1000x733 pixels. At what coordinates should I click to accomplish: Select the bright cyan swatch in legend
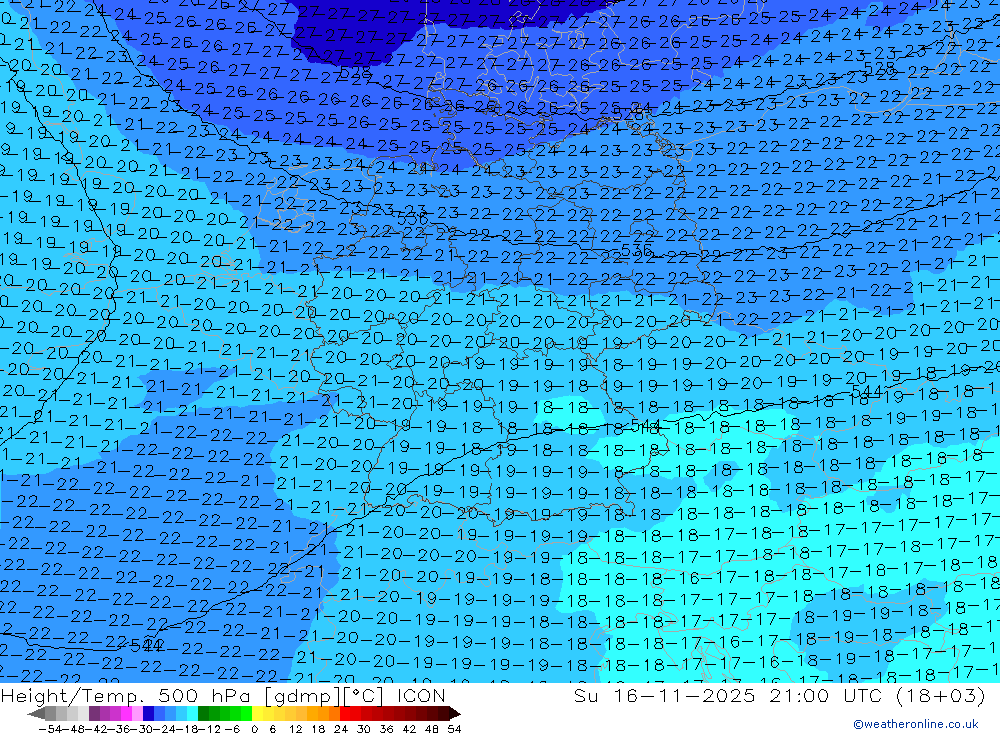pos(192,713)
